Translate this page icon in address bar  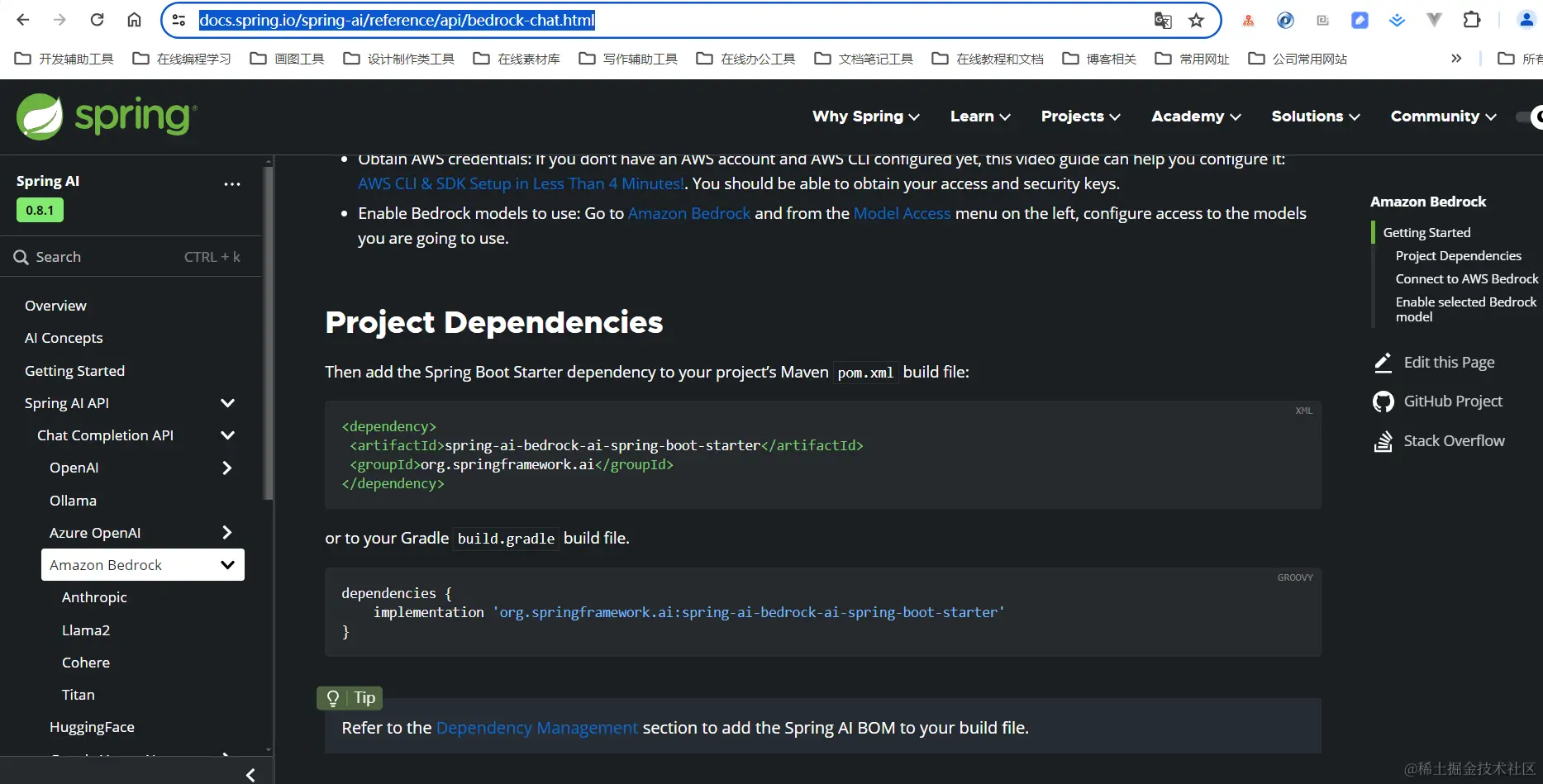(1163, 20)
